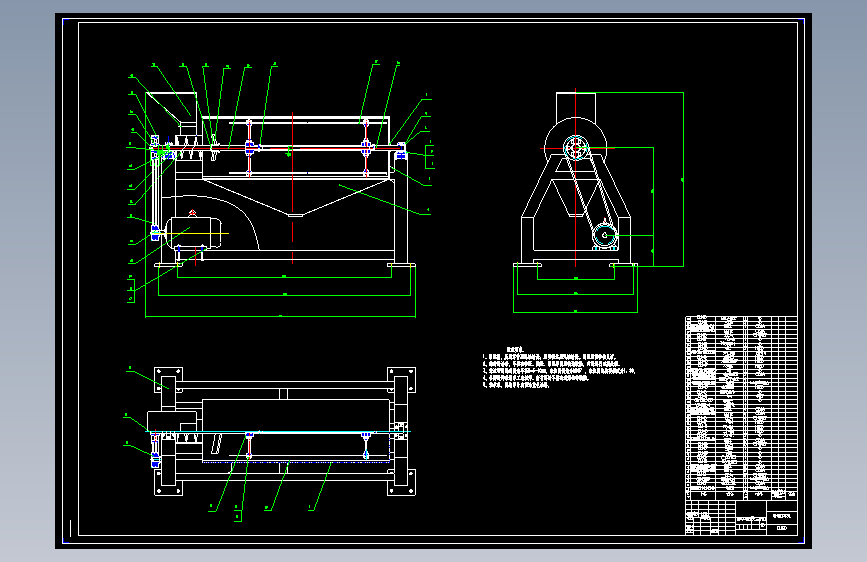Screen dimensions: 867x562
Task: Click the drum housing in the top plan view
Action: (x=296, y=430)
